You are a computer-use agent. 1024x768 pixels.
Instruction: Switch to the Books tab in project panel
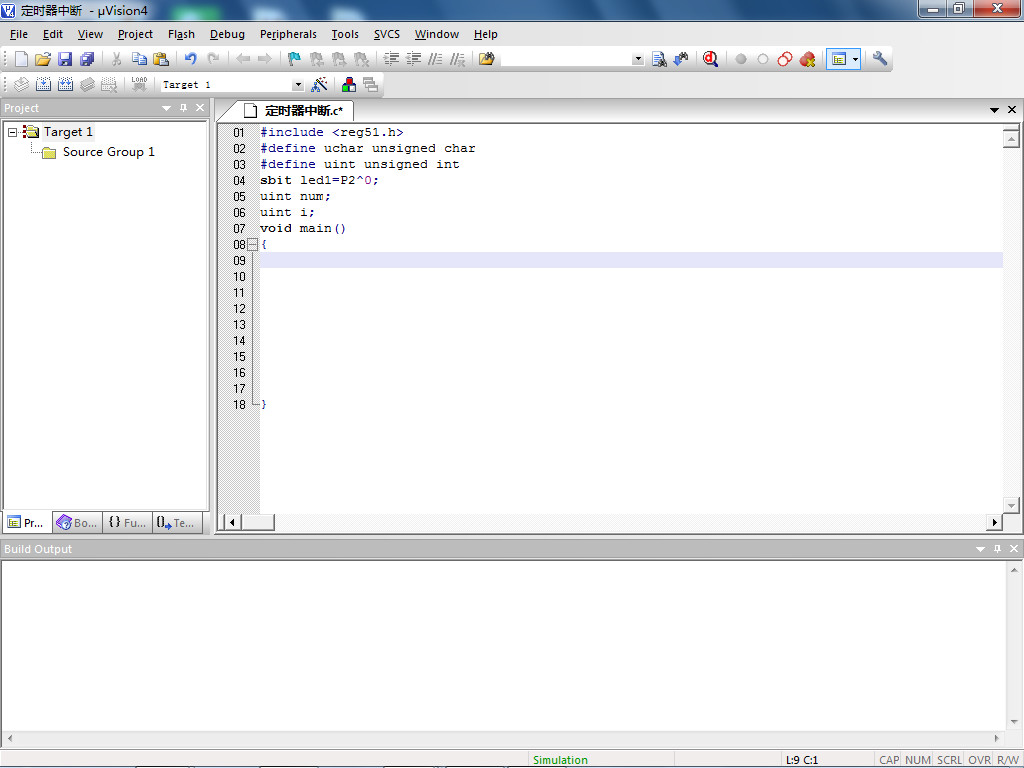point(78,523)
